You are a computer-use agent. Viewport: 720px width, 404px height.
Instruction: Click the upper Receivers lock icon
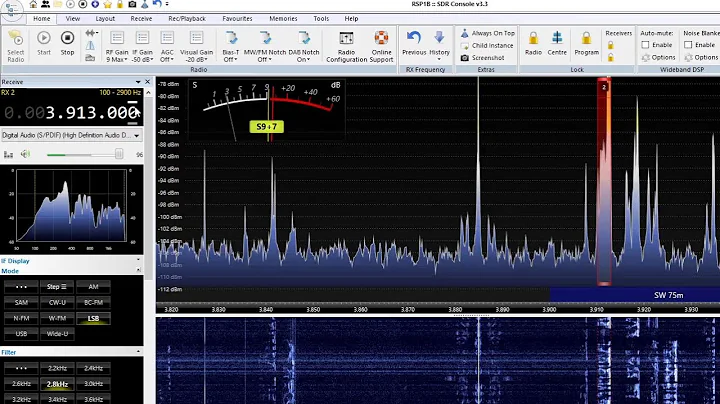610,45
